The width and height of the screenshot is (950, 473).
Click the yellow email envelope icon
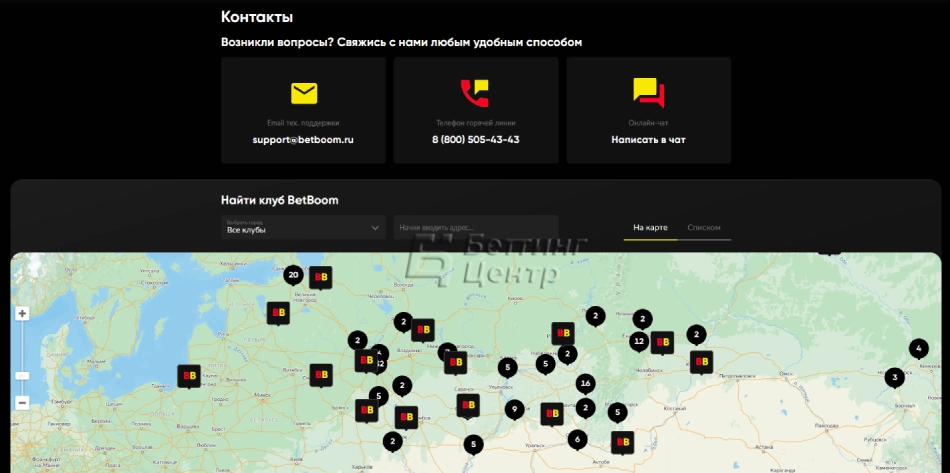304,93
